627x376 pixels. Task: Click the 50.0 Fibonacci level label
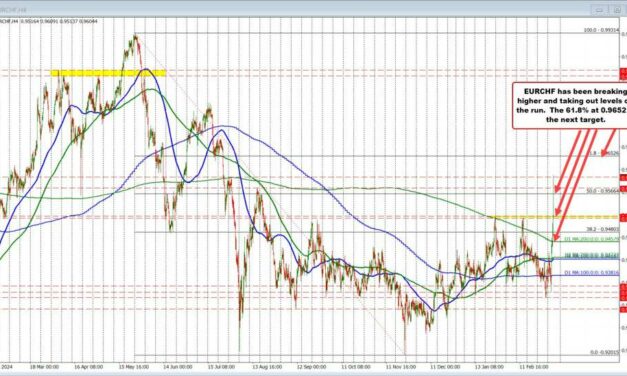pyautogui.click(x=603, y=191)
